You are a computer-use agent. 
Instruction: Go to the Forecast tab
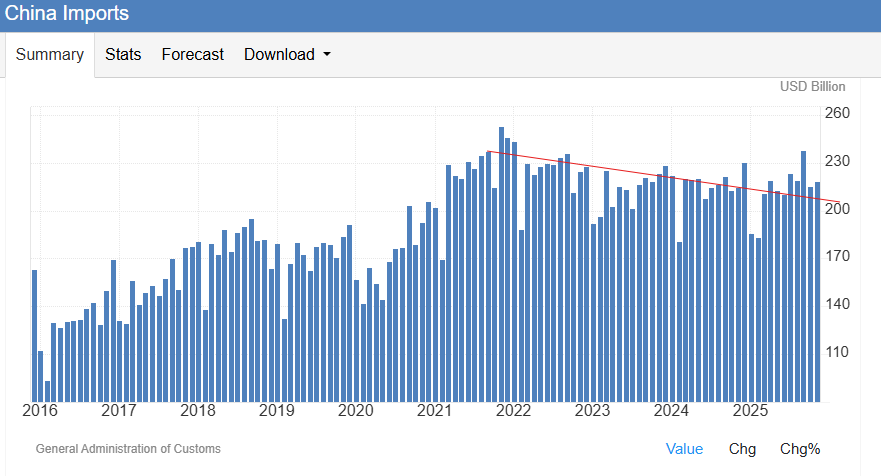click(x=192, y=55)
